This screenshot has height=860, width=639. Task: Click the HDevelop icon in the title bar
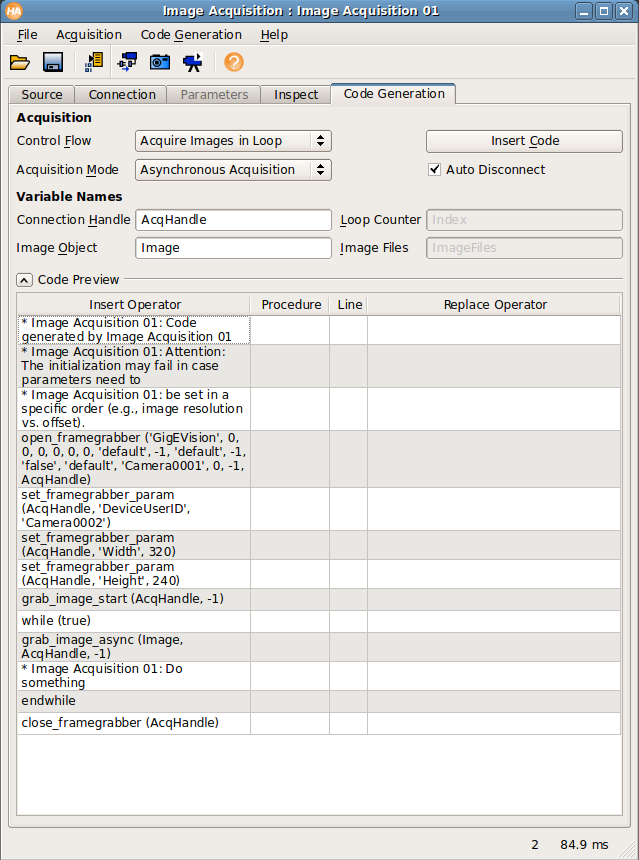pos(12,10)
